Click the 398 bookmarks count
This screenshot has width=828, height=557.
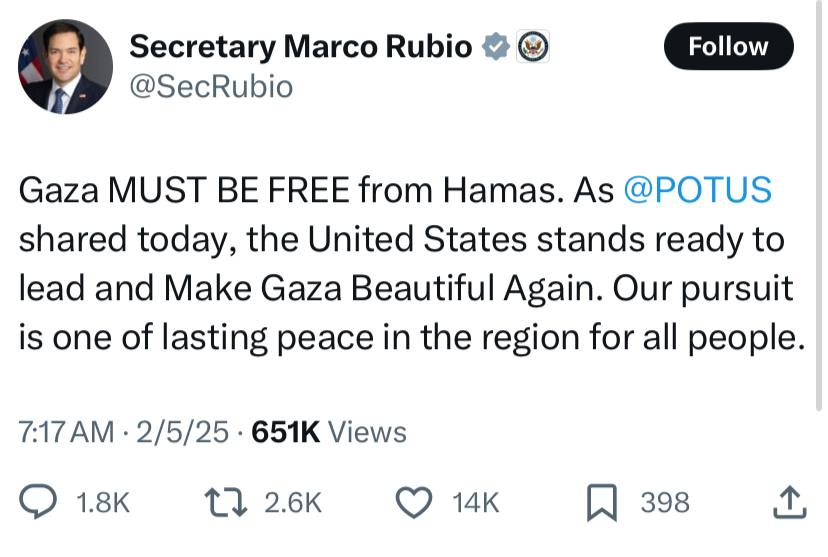tap(664, 502)
